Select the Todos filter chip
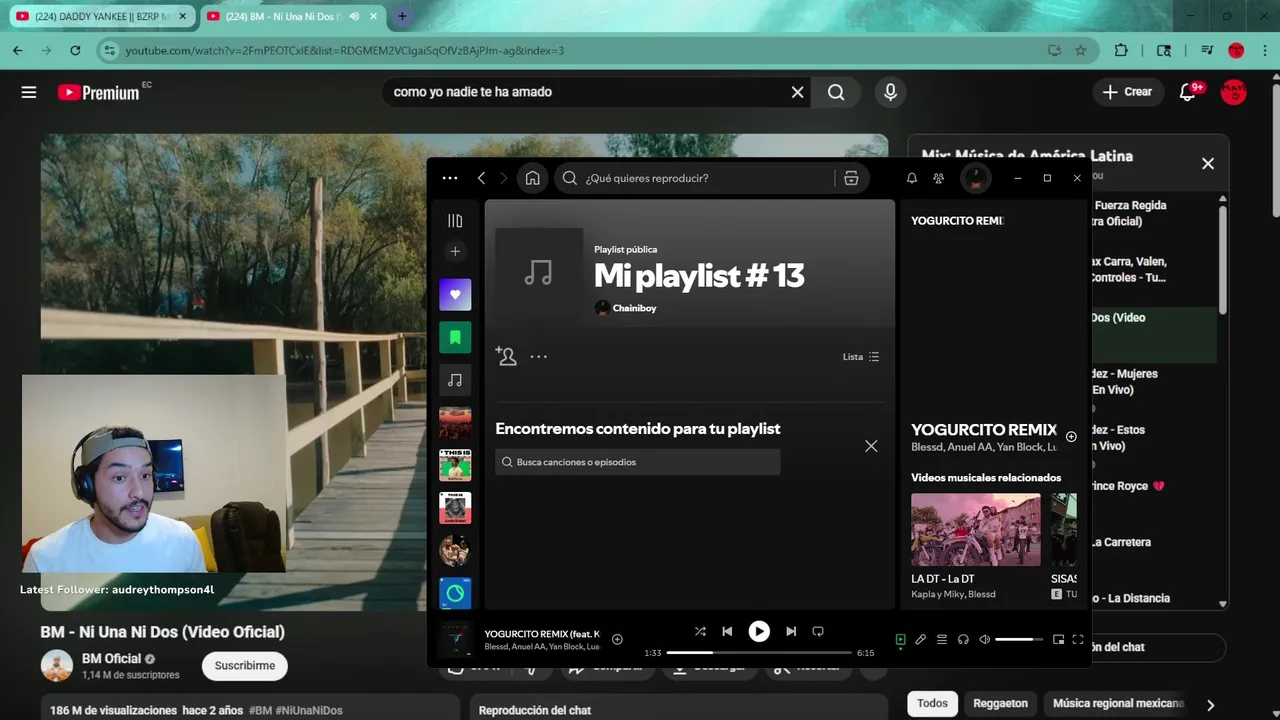Viewport: 1280px width, 720px height. coord(932,704)
